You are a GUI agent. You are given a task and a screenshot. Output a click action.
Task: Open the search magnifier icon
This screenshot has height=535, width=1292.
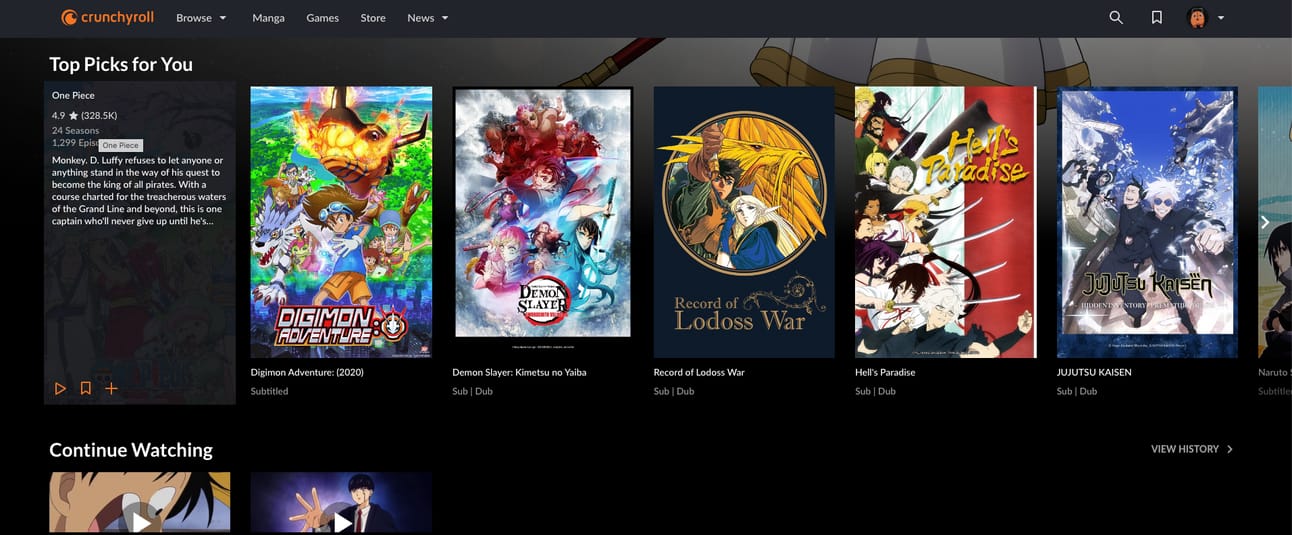[1116, 18]
